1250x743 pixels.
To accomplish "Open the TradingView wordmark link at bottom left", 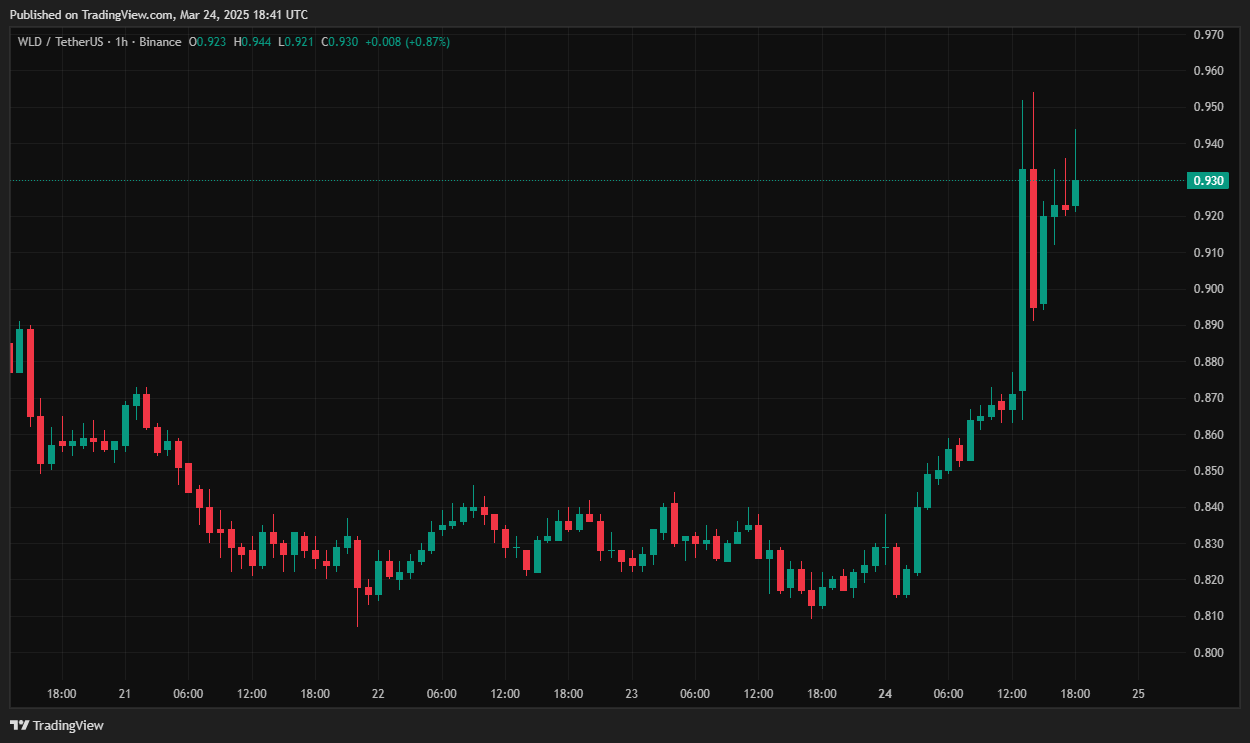I will (69, 725).
